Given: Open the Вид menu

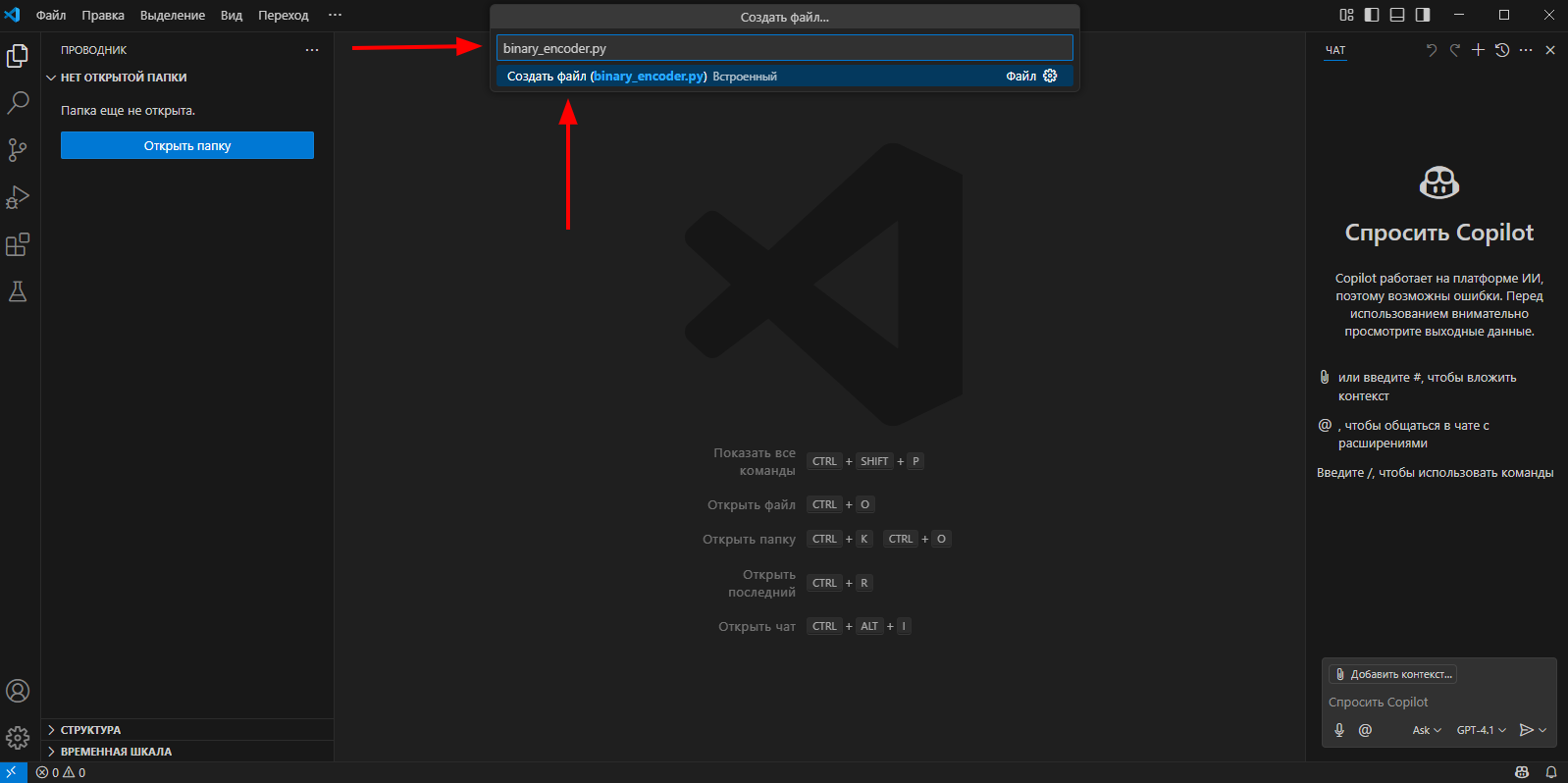Looking at the screenshot, I should (232, 16).
